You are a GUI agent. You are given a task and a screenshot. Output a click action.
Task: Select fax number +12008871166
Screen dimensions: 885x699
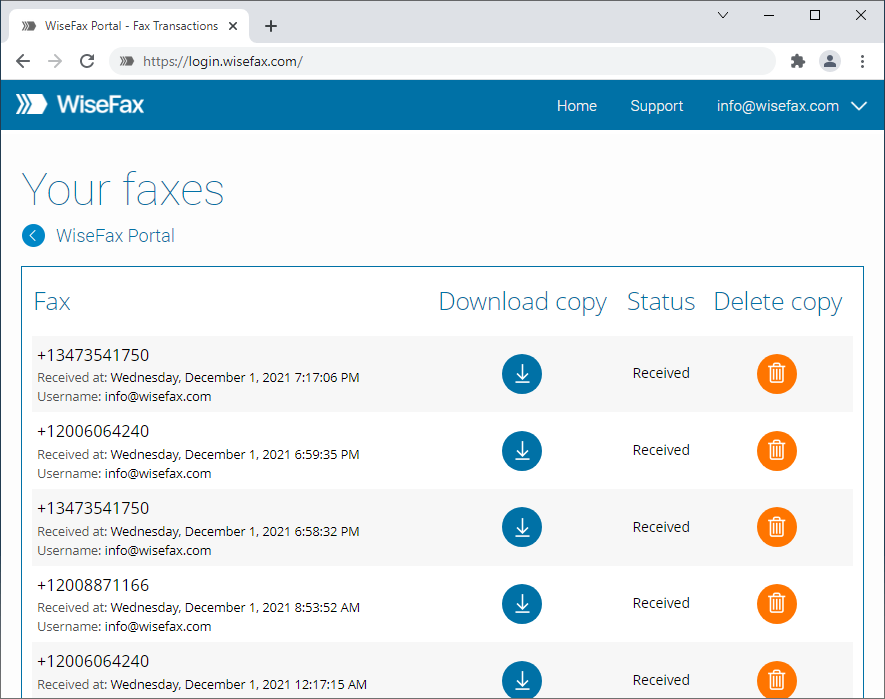click(93, 585)
